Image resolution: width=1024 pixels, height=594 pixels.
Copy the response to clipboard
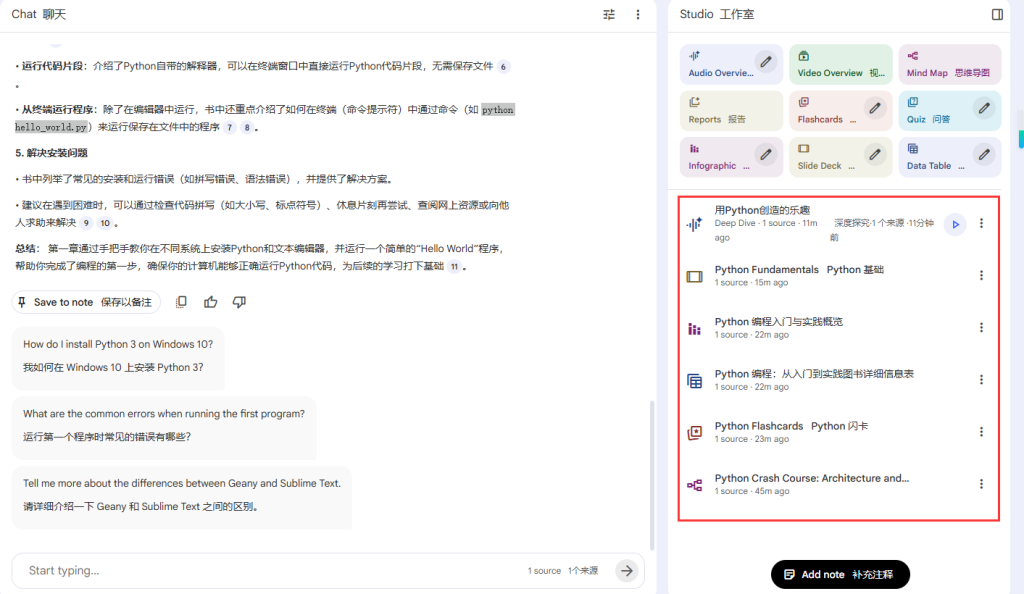(181, 302)
